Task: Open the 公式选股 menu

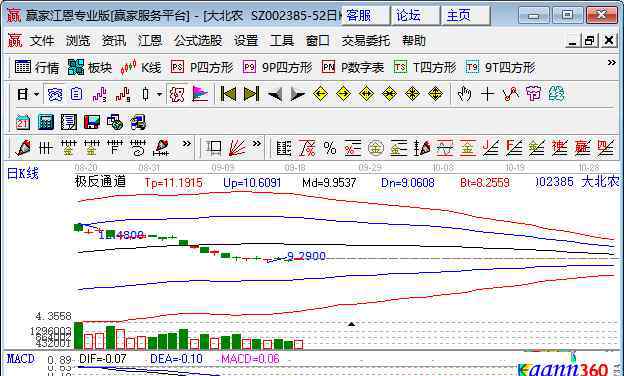Action: [198, 41]
